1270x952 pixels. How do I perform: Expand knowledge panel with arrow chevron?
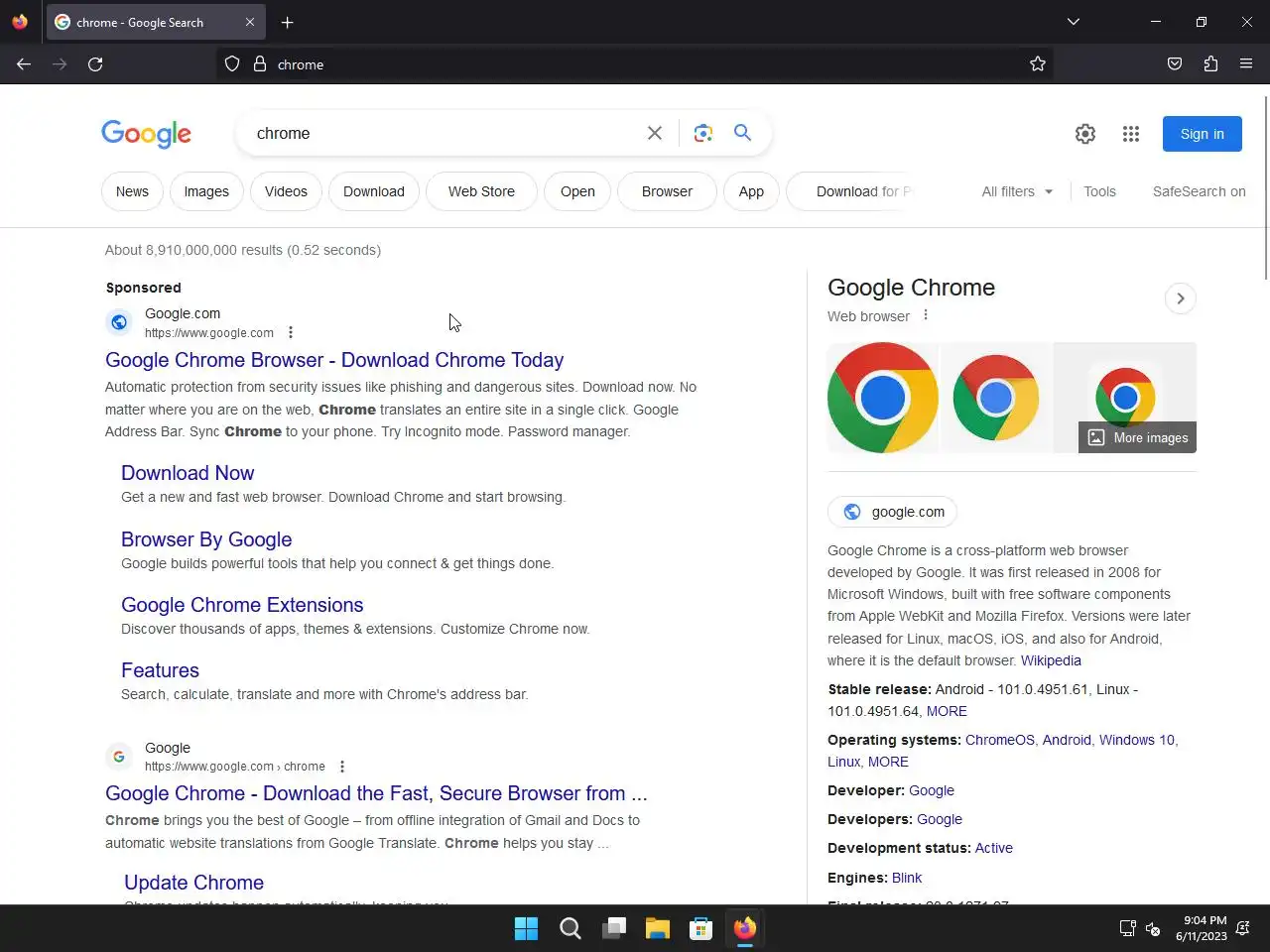coord(1180,298)
